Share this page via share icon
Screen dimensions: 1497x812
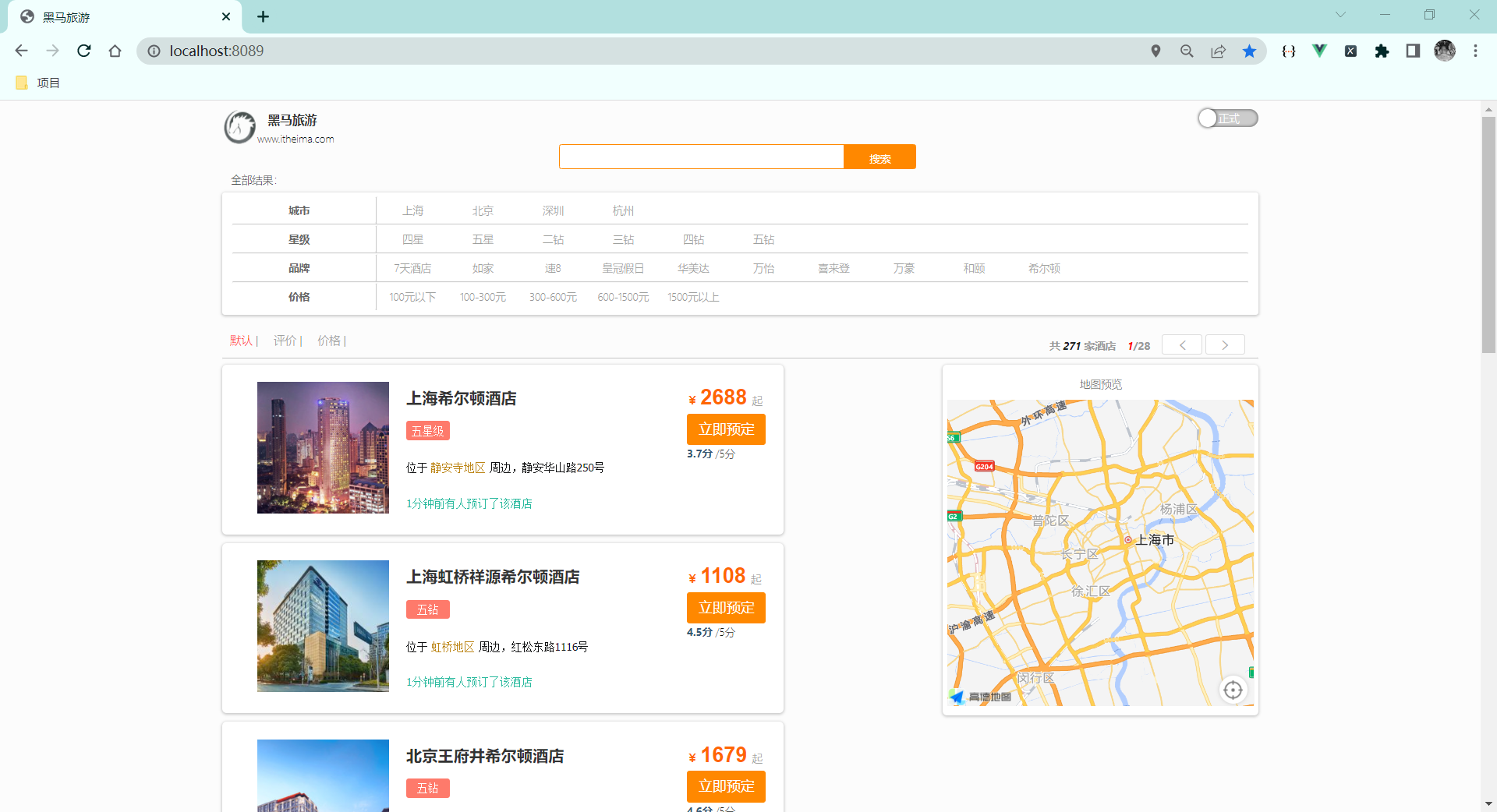(x=1218, y=51)
